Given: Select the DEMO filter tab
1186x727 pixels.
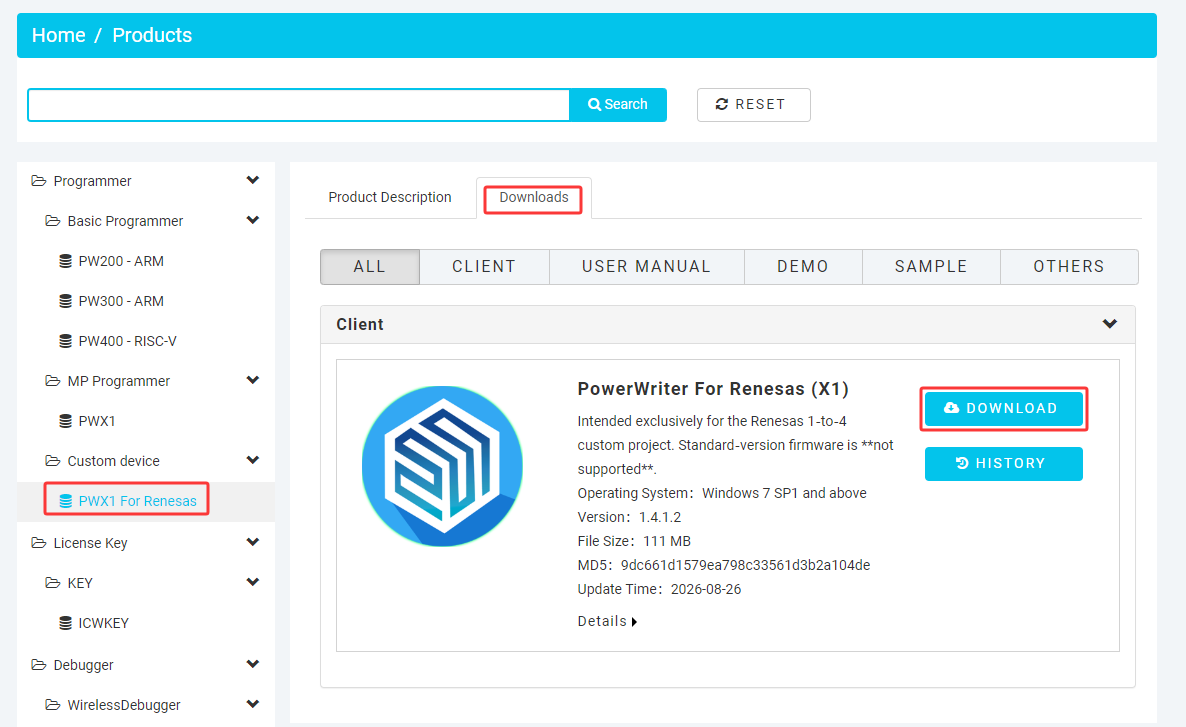Looking at the screenshot, I should tap(803, 267).
